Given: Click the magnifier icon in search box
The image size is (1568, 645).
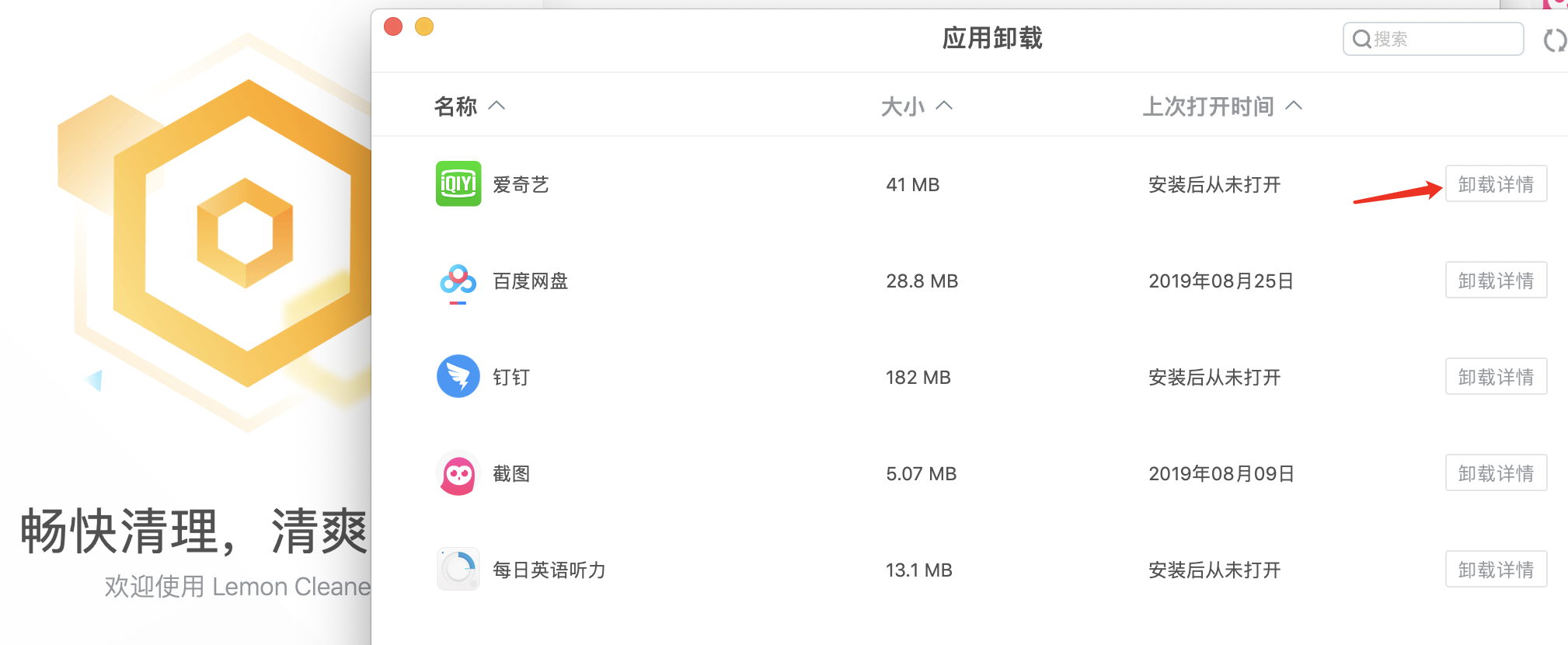Looking at the screenshot, I should pyautogui.click(x=1361, y=39).
